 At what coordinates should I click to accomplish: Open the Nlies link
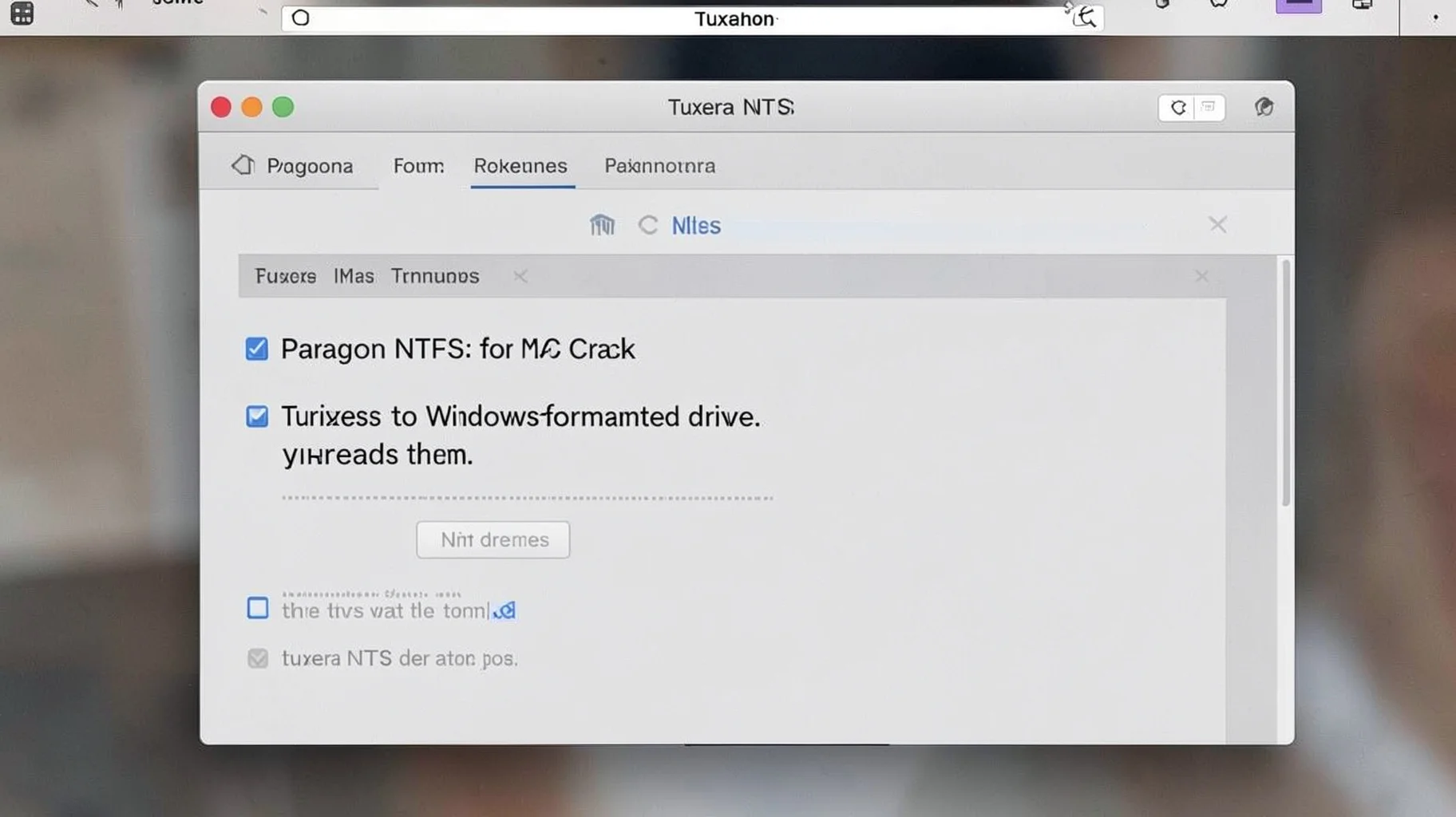(x=696, y=226)
